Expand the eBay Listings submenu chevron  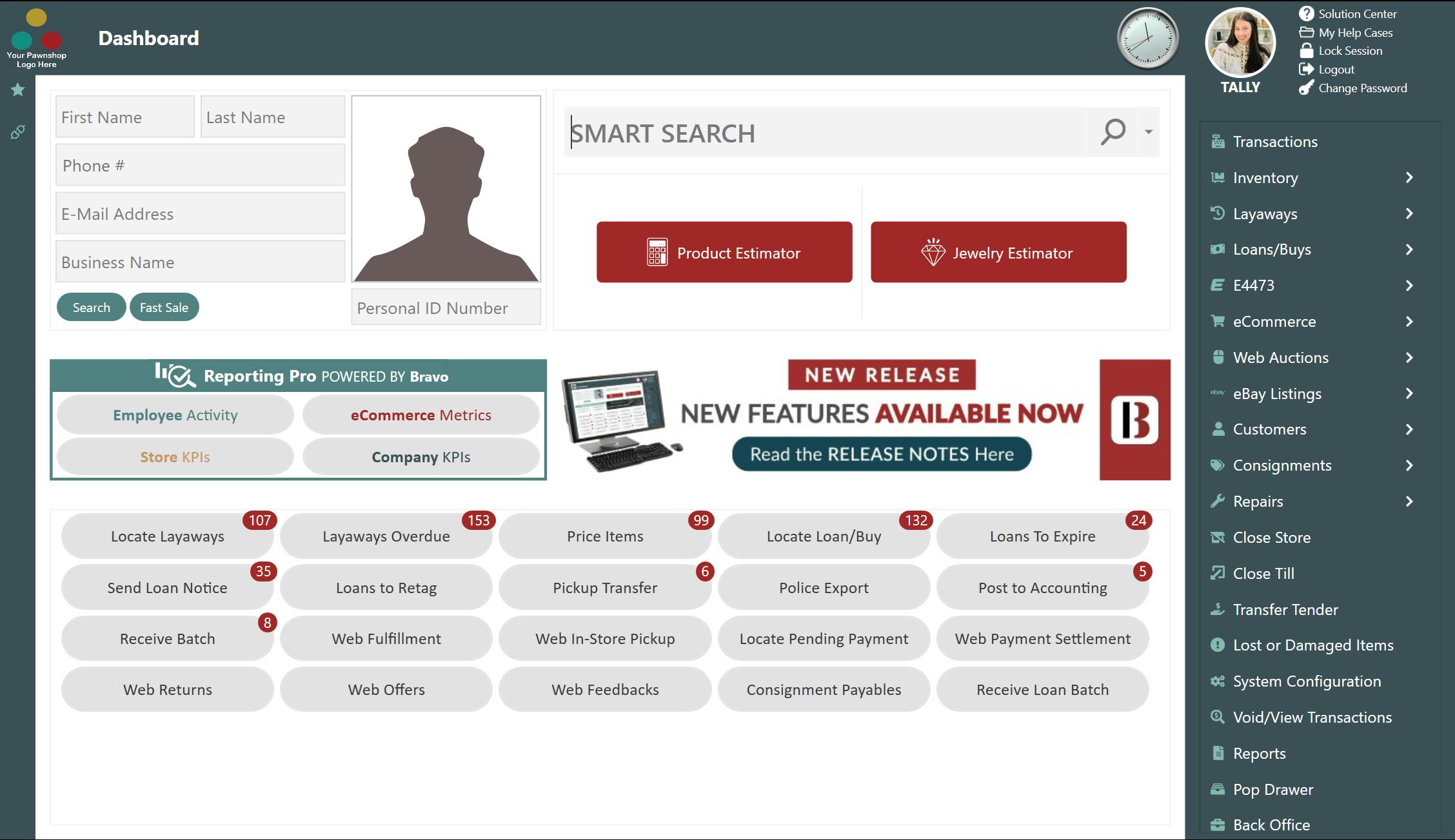[1409, 393]
